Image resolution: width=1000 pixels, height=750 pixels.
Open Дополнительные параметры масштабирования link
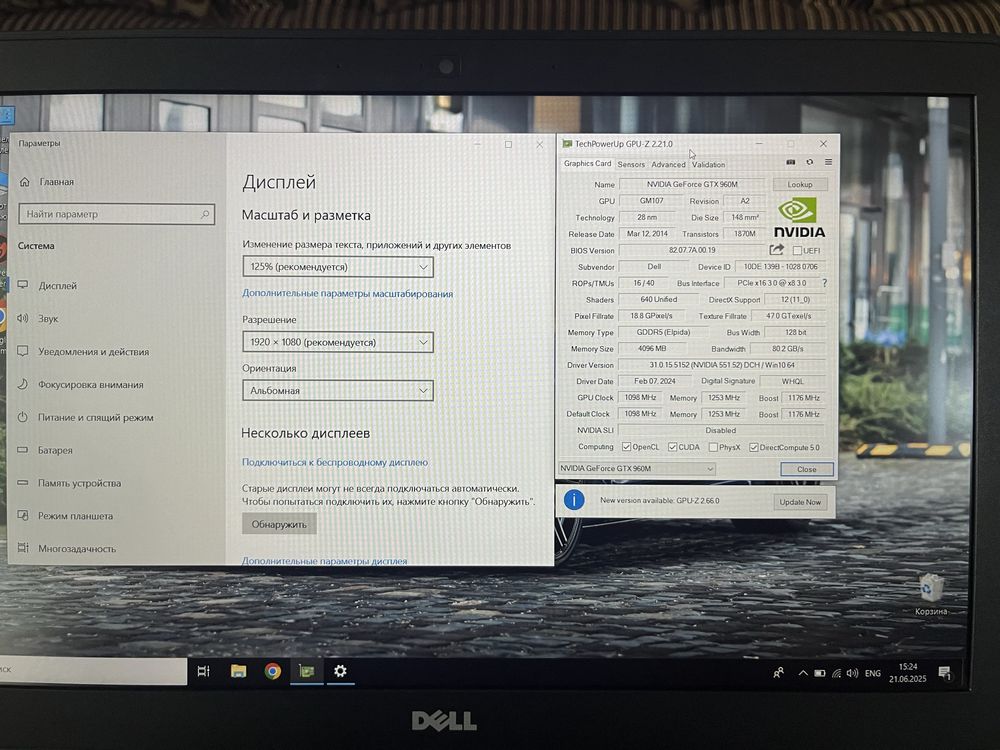click(348, 294)
